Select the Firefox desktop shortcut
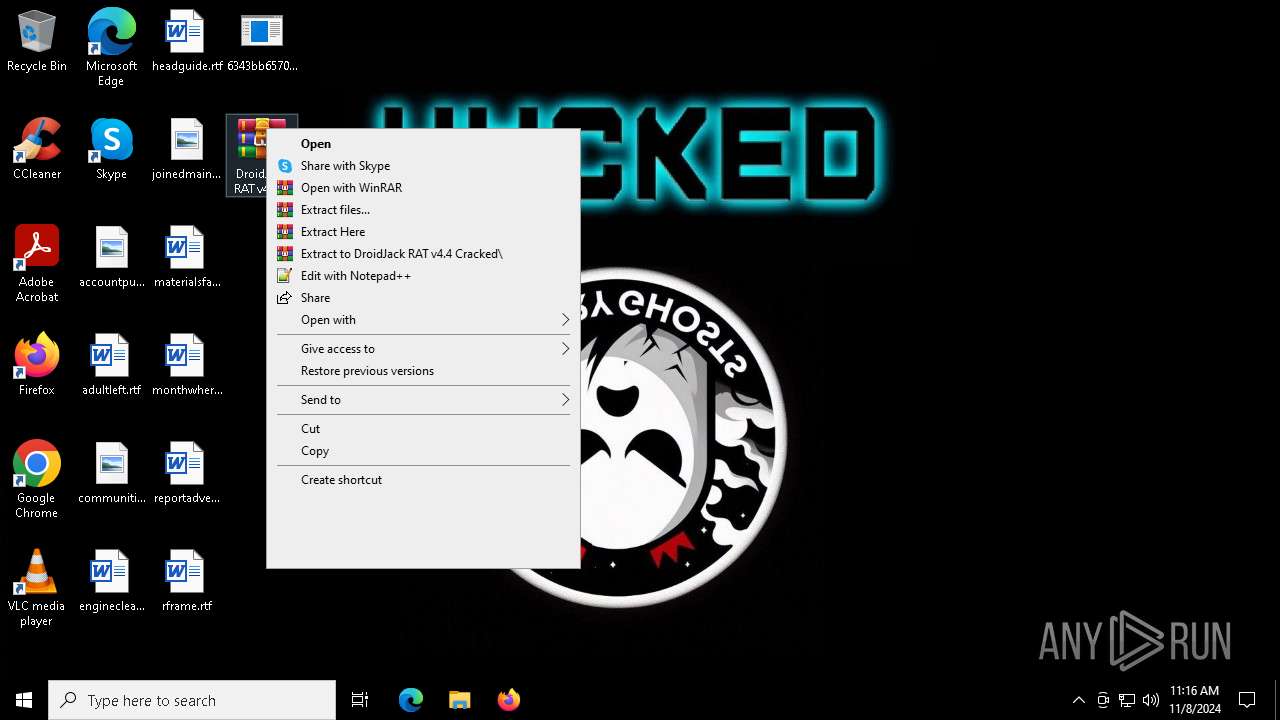Screen dimensions: 1280x720 37,365
